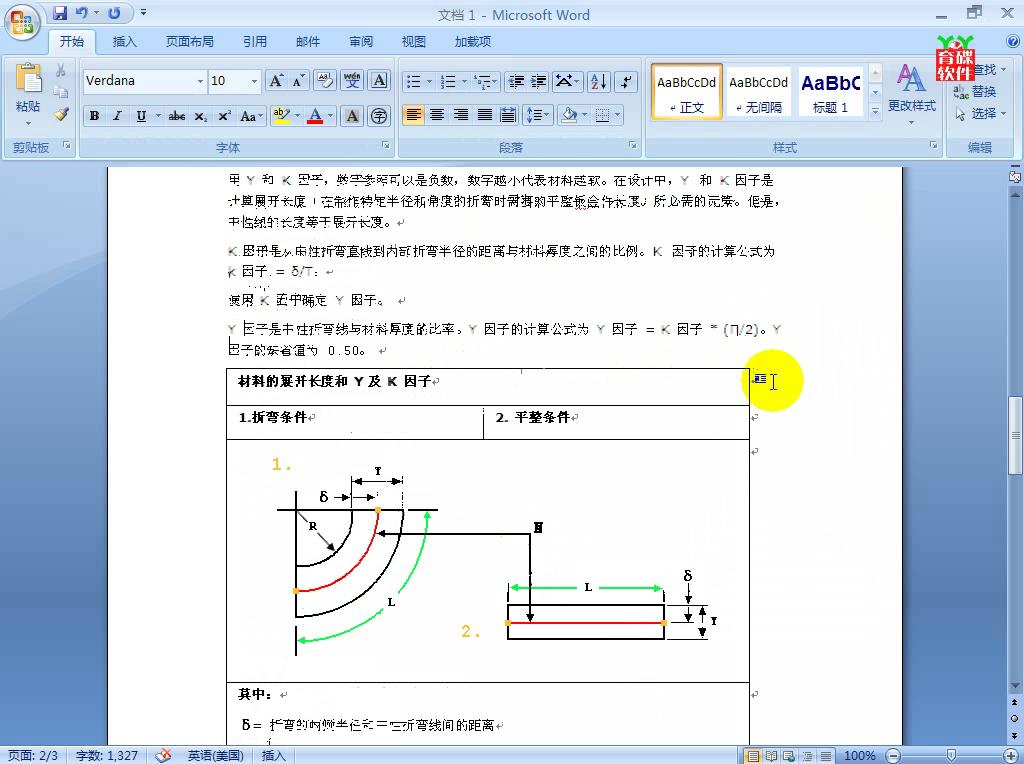Switch to the 插入 tab

pos(125,42)
